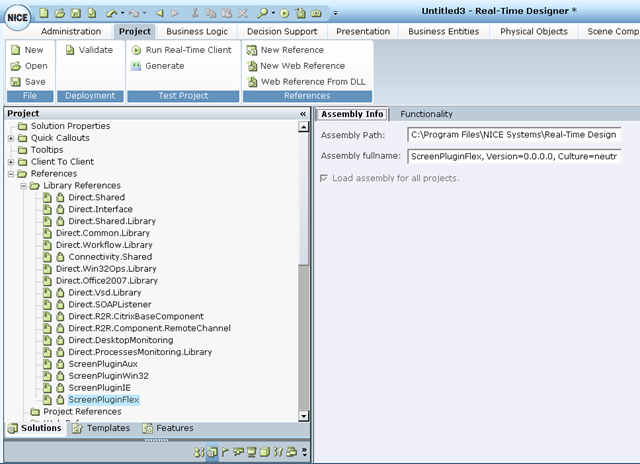
Task: Click the floppy disk save icon in quick access toolbar
Action: tap(76, 13)
